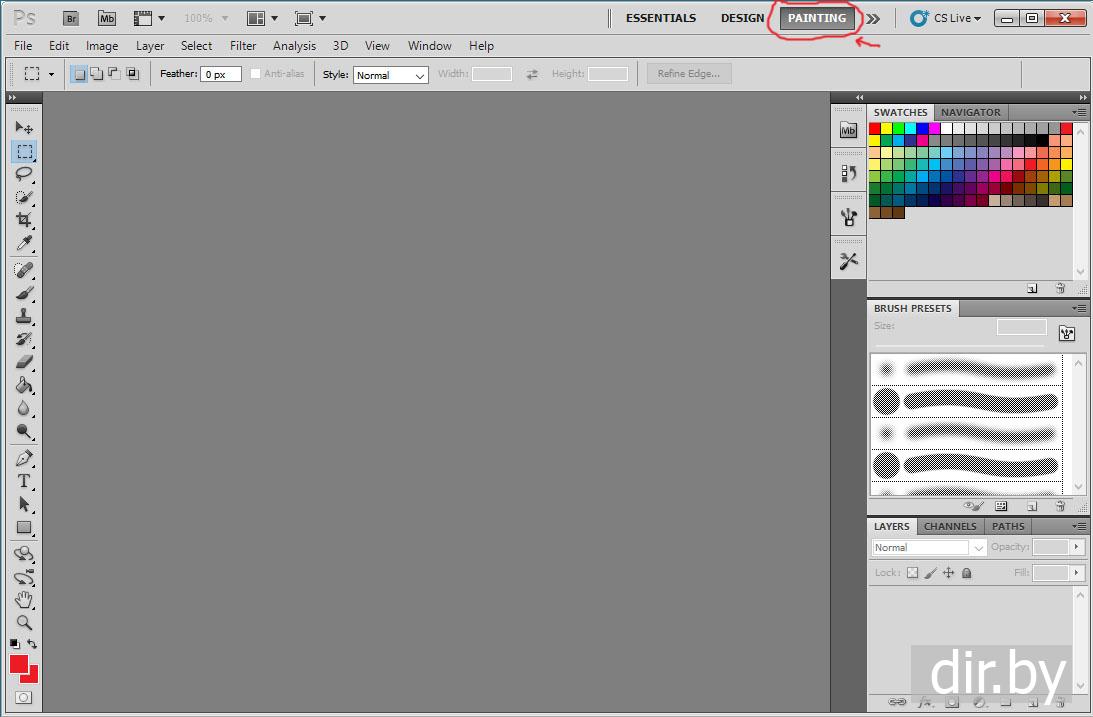Image resolution: width=1093 pixels, height=717 pixels.
Task: Select the Crop tool
Action: tap(24, 220)
